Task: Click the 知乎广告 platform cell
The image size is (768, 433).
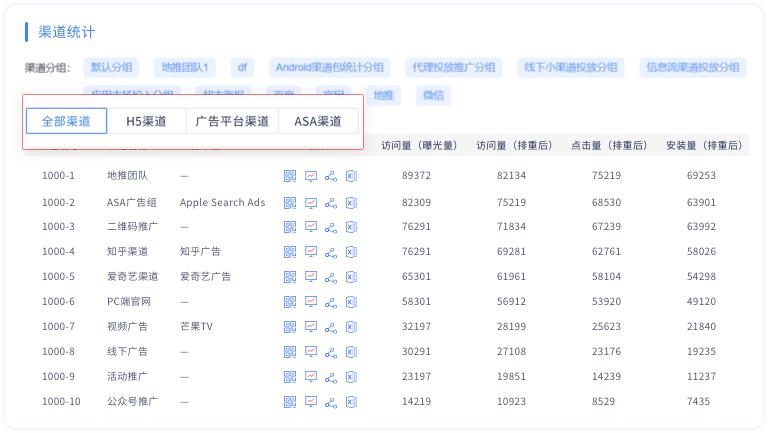Action: [x=200, y=252]
